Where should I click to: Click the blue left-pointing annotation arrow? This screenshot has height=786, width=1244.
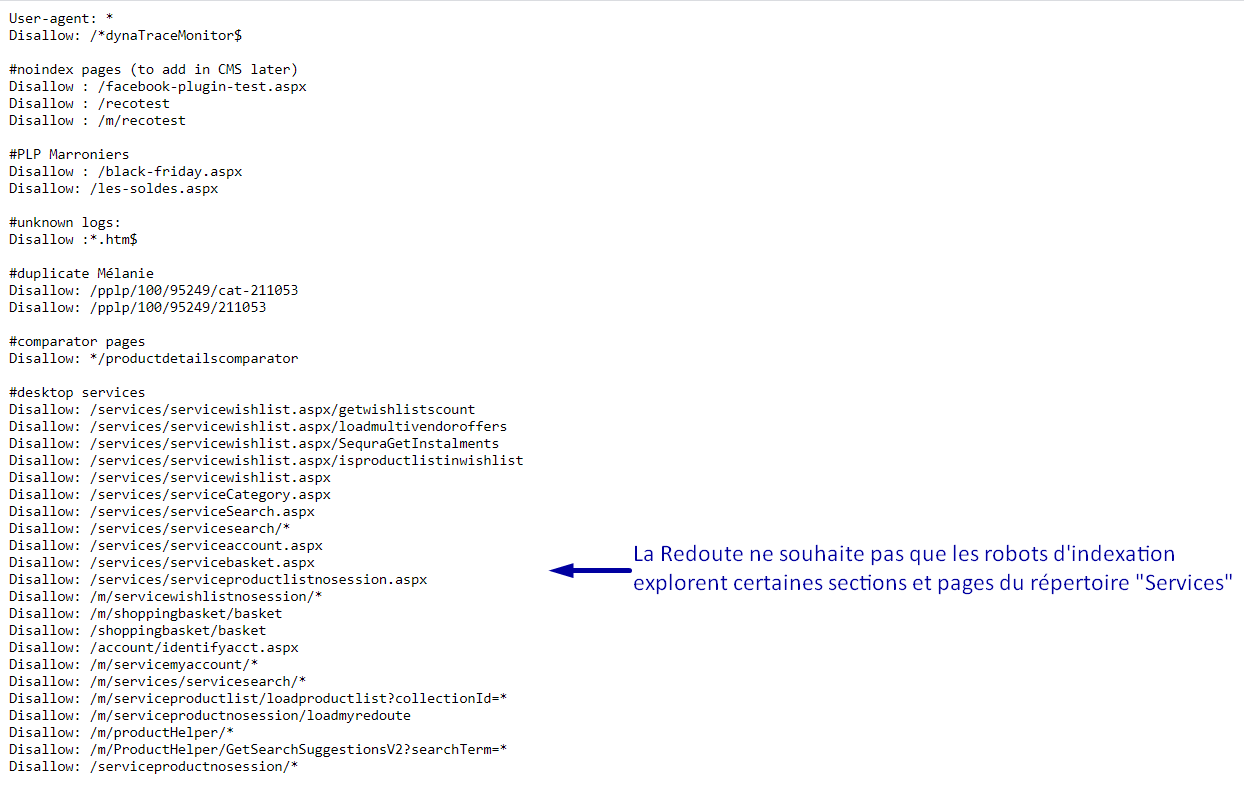pyautogui.click(x=590, y=570)
